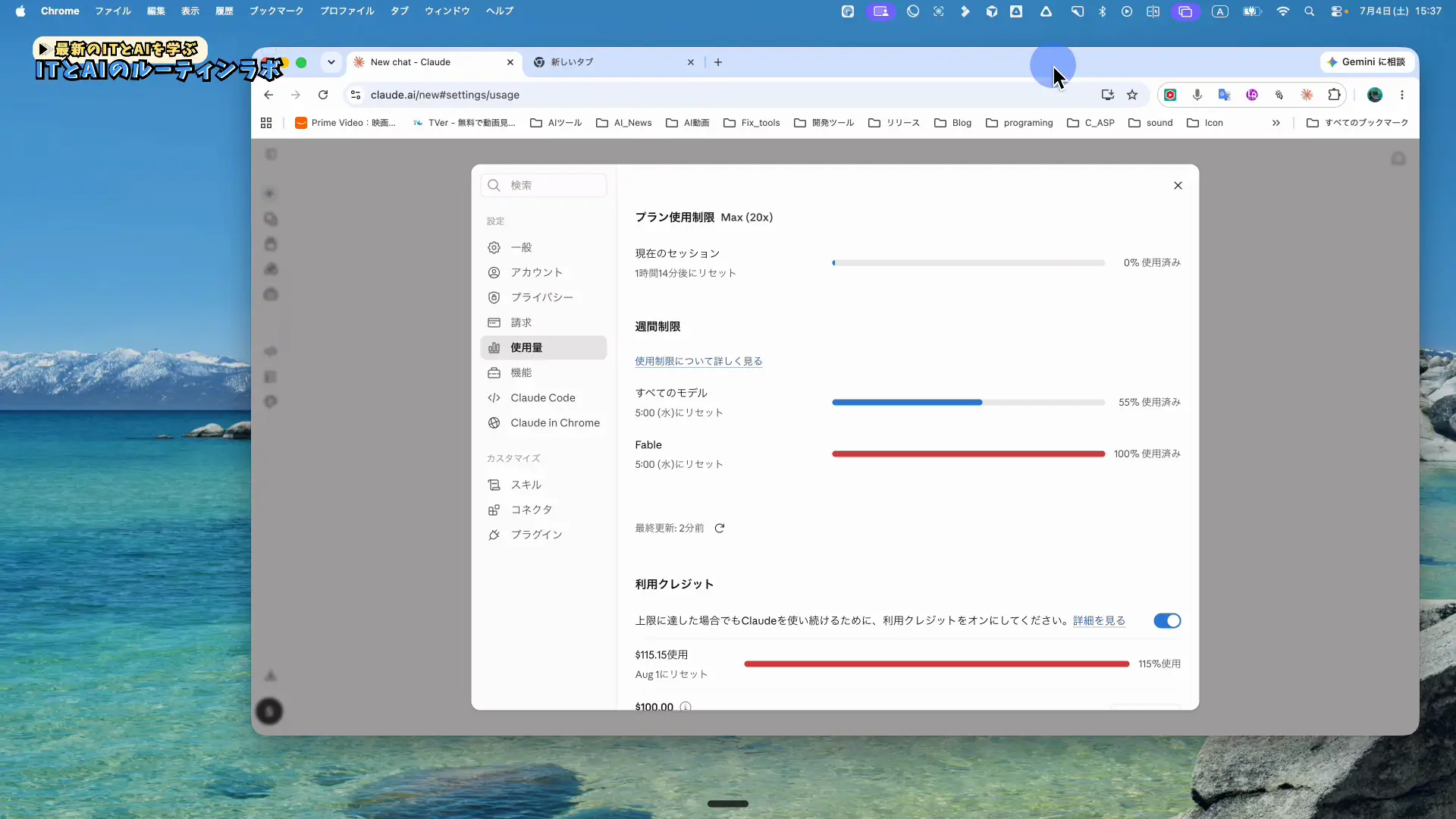
Task: Refresh usage with the reload icon
Action: pyautogui.click(x=720, y=528)
